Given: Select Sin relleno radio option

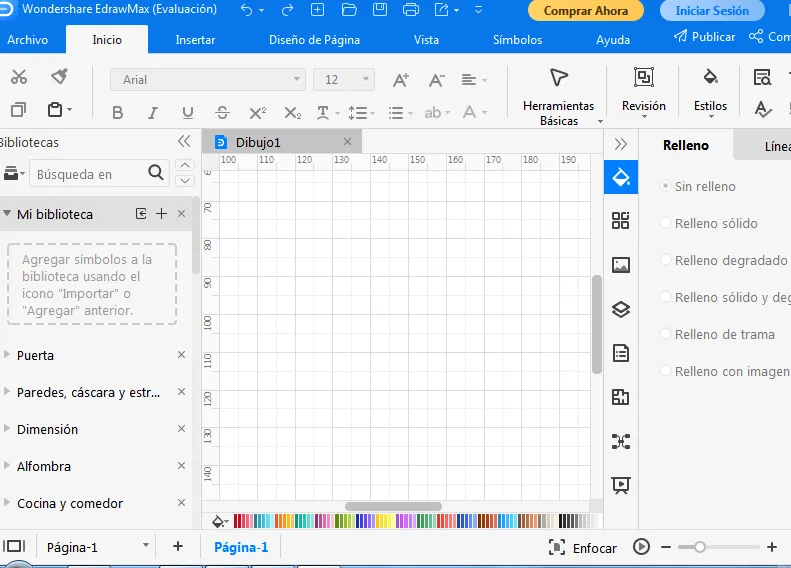Looking at the screenshot, I should 665,186.
